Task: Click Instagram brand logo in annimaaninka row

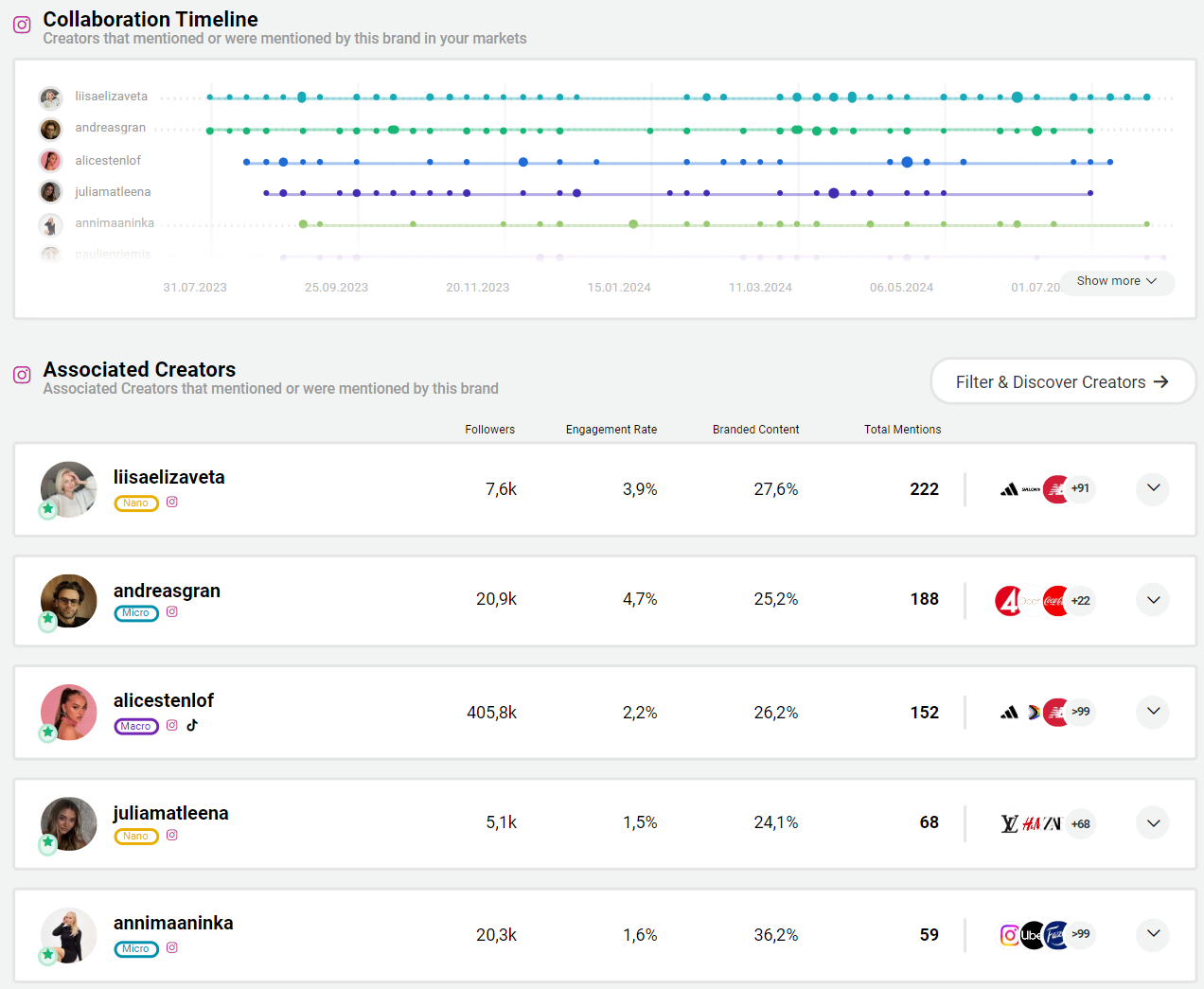Action: pyautogui.click(x=1010, y=935)
